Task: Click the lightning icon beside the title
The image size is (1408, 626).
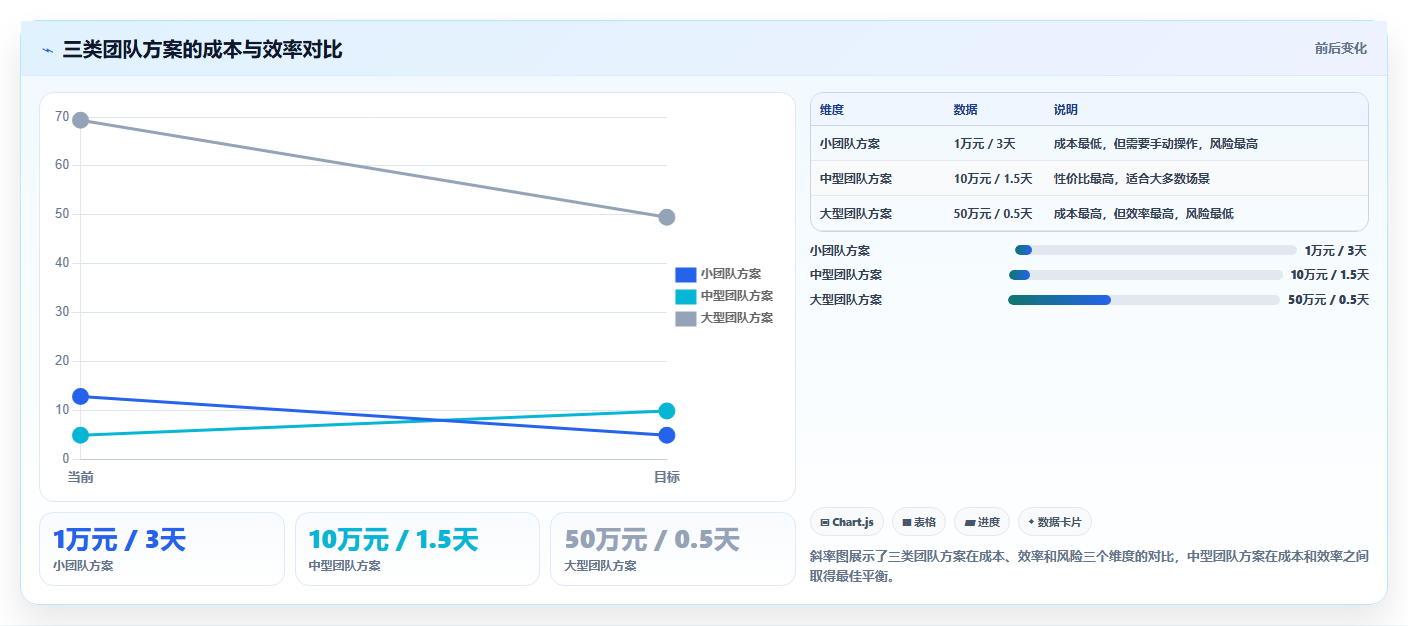Action: pyautogui.click(x=47, y=50)
